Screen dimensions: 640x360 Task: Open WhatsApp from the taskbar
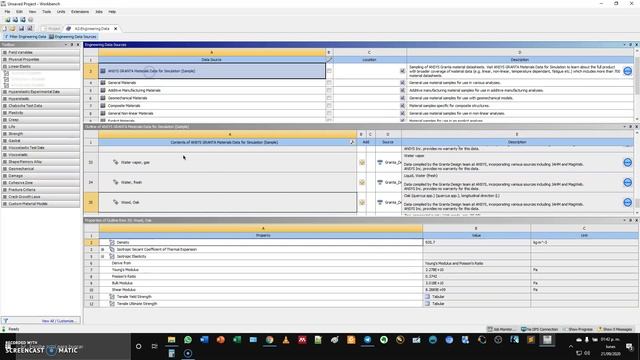(x=188, y=340)
